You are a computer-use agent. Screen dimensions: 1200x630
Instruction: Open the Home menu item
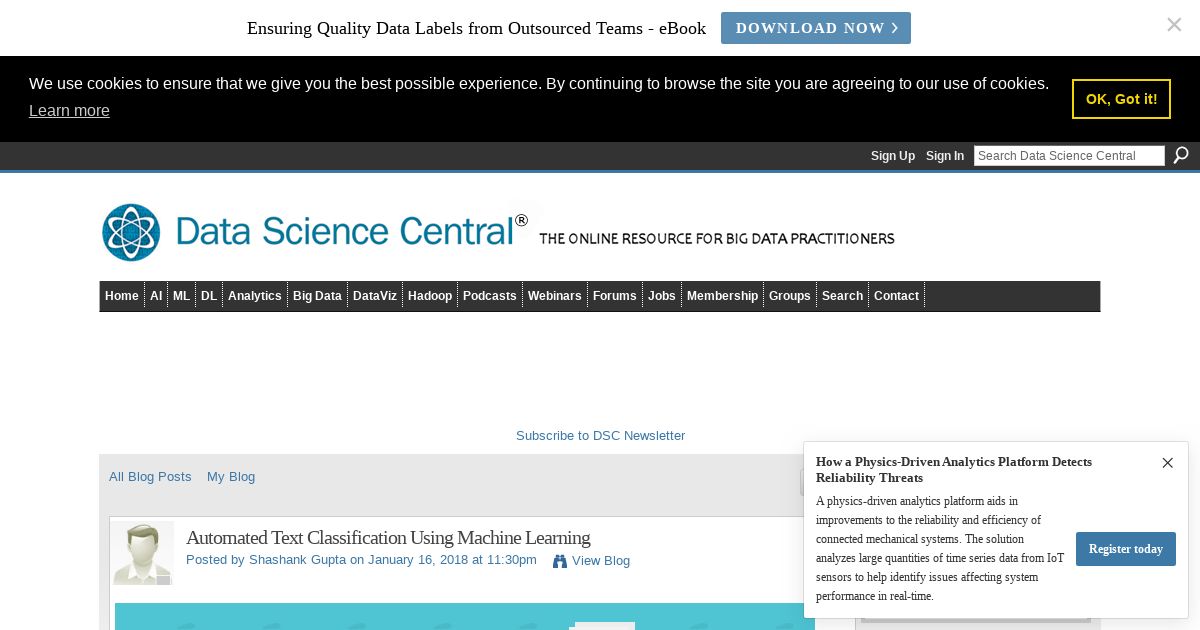point(122,296)
